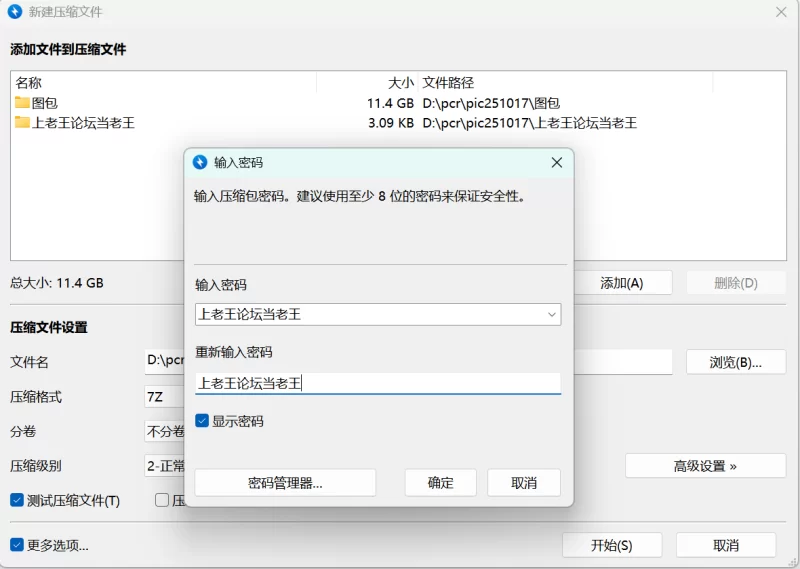Image resolution: width=800 pixels, height=569 pixels.
Task: Toggle the 更多选项 checkbox
Action: [17, 545]
